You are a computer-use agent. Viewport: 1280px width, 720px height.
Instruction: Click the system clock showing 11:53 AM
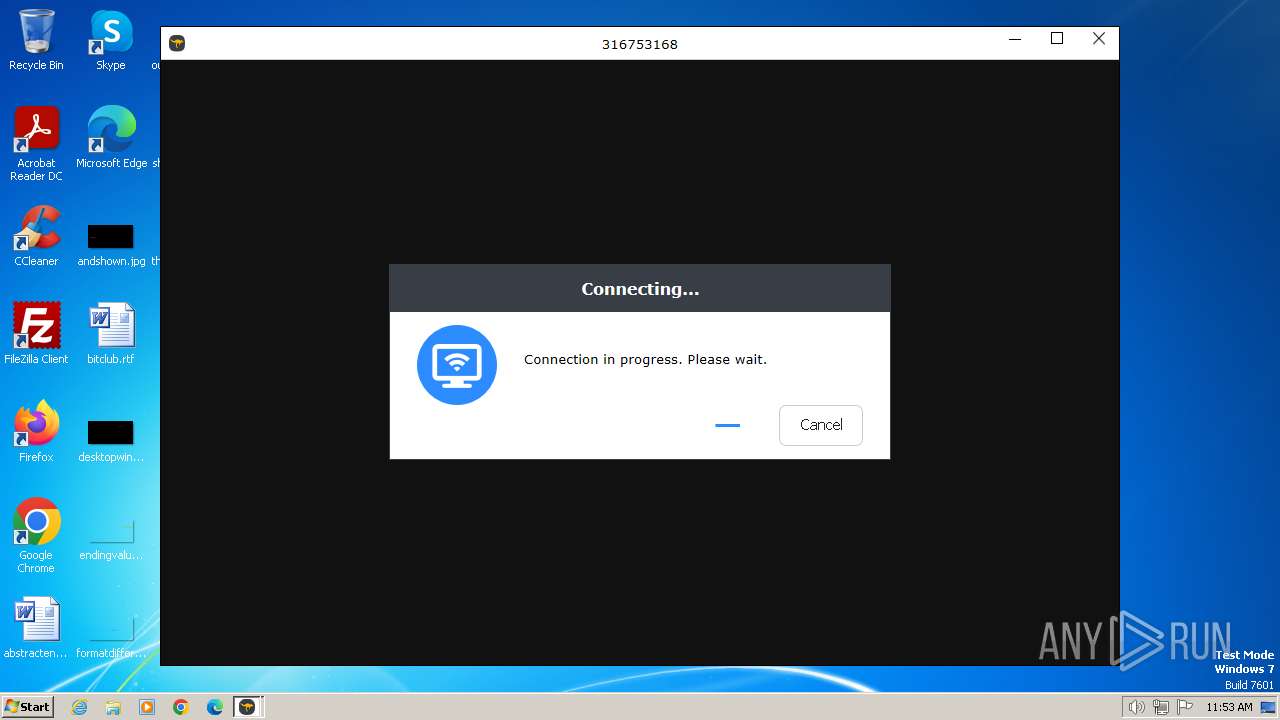(1229, 707)
